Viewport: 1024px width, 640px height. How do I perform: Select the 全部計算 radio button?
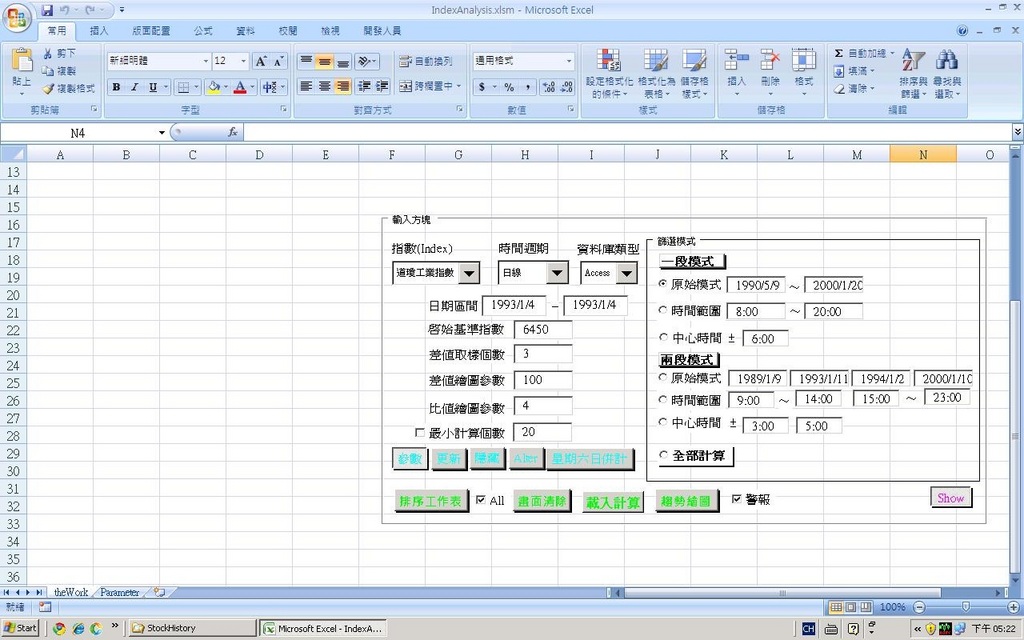pos(663,456)
